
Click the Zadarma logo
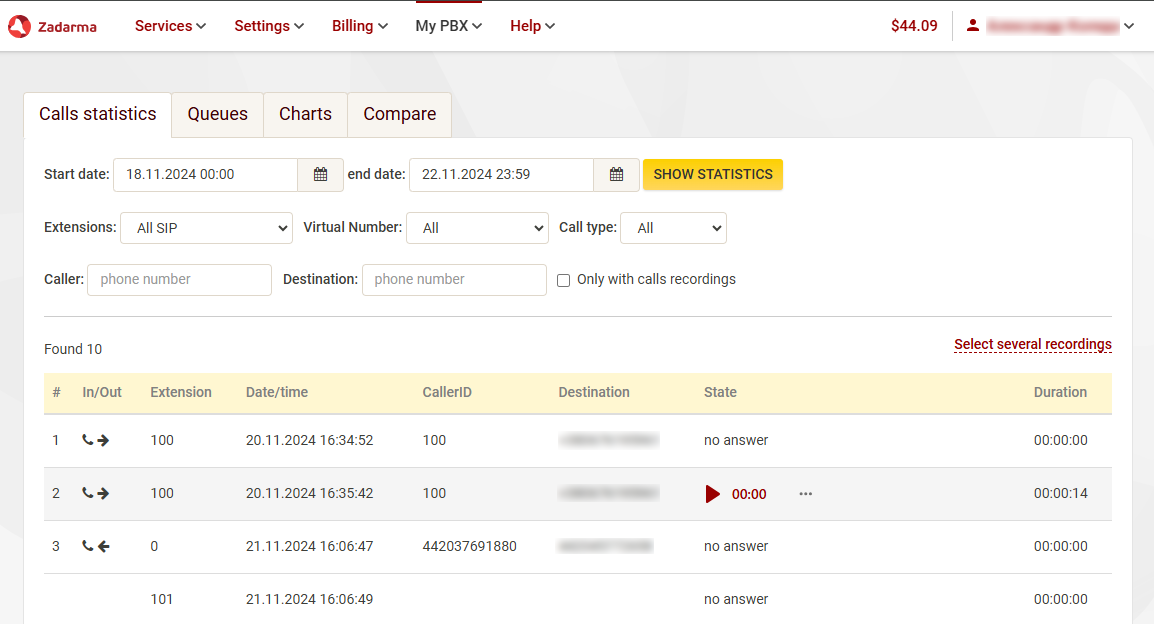tap(52, 26)
